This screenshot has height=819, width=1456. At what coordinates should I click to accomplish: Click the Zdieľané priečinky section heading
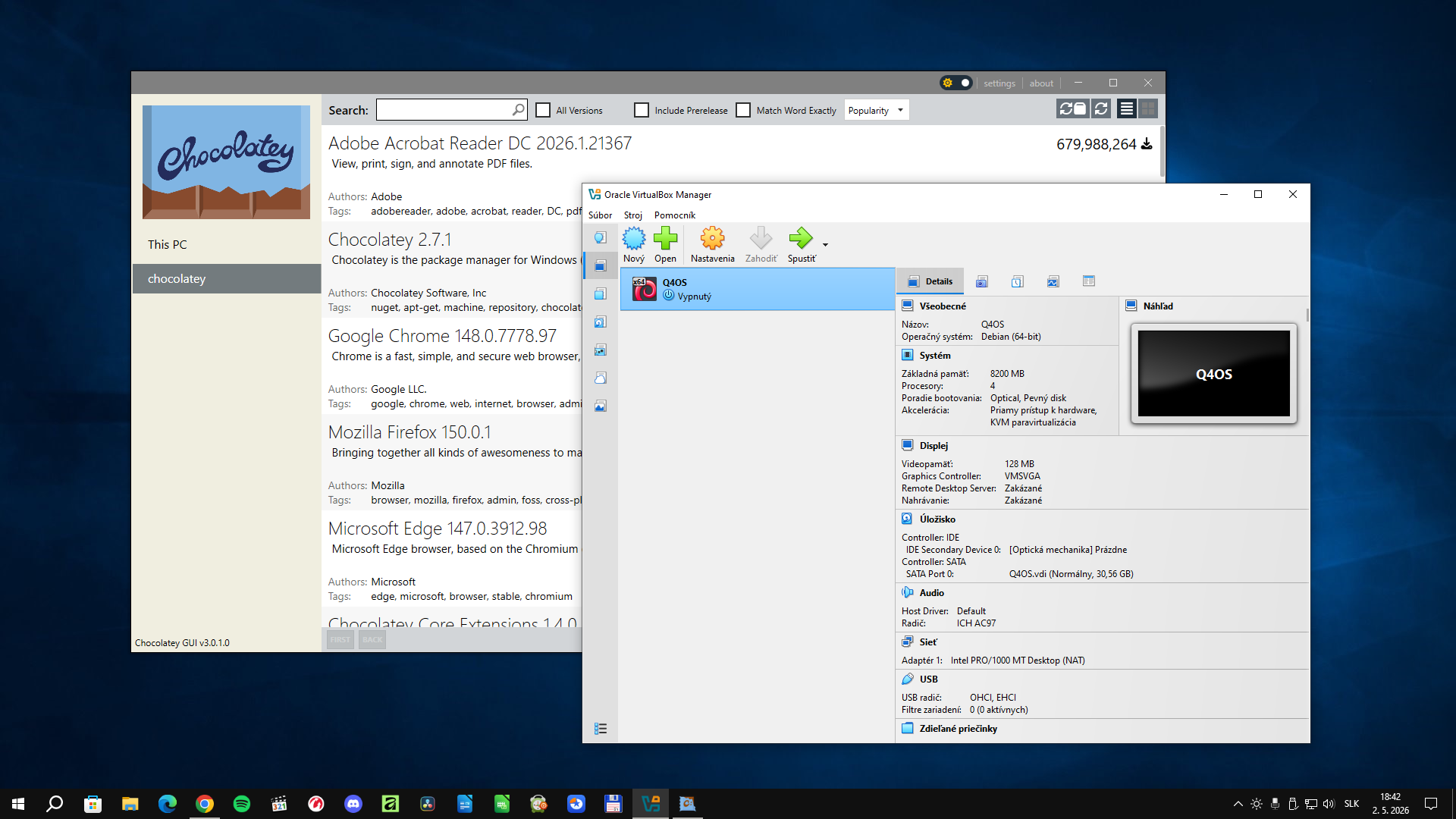(x=959, y=729)
